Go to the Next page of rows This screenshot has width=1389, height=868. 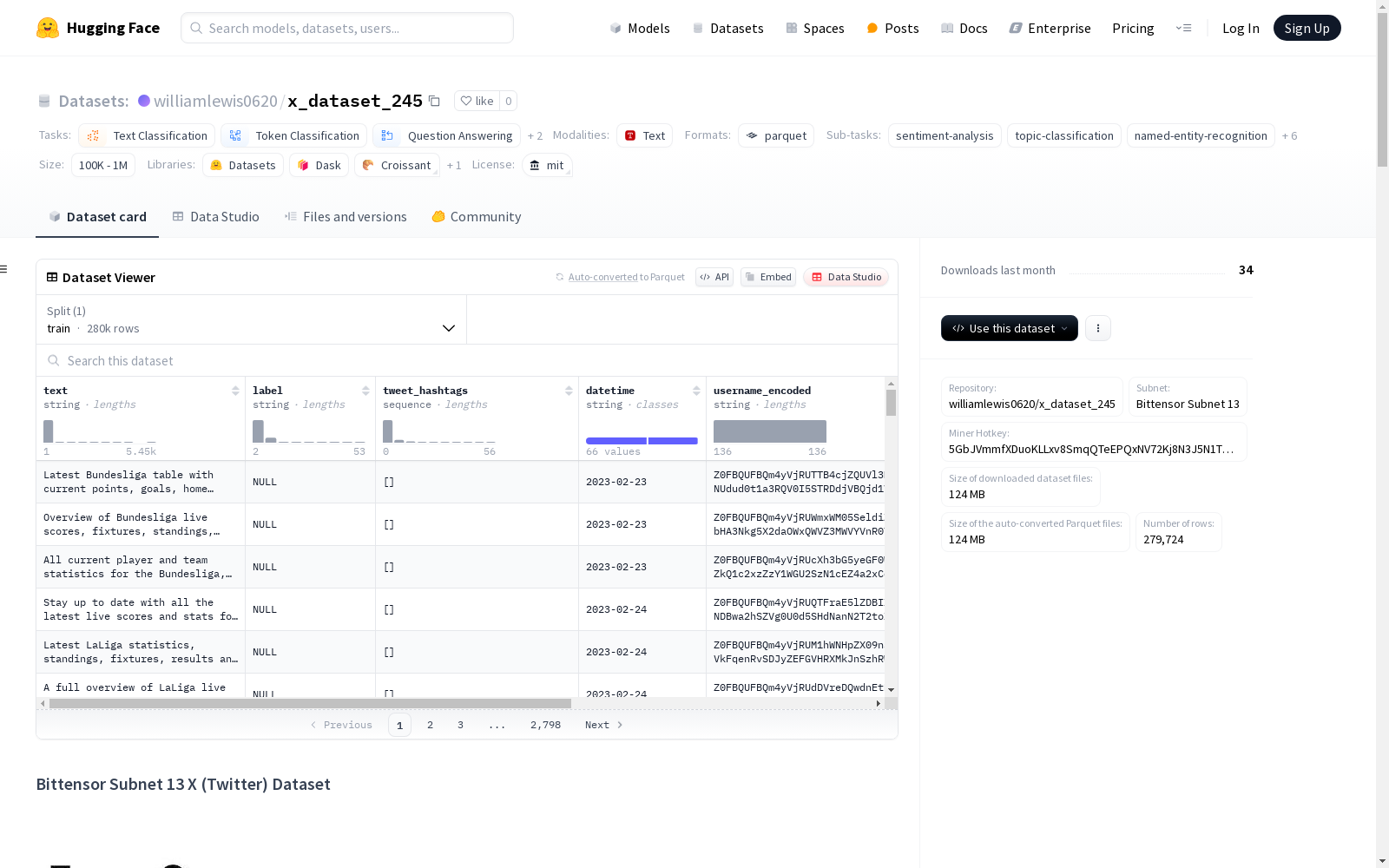[x=604, y=725]
